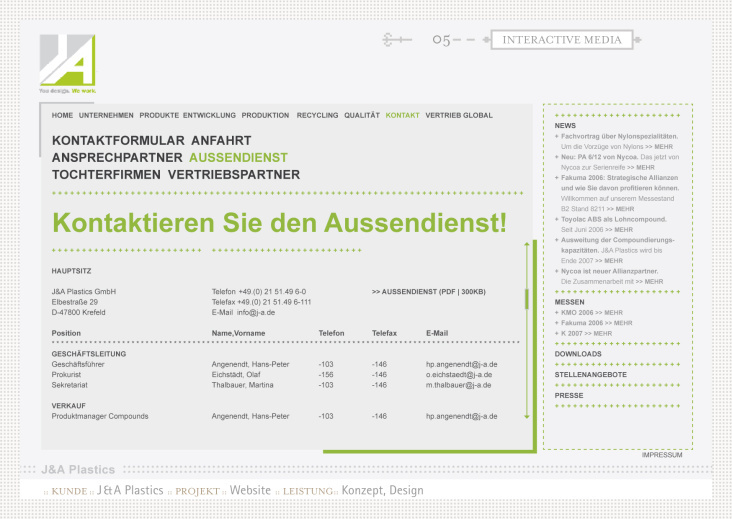Open the TOCHTERFIRMEN subpage
This screenshot has width=732, height=519.
[x=106, y=175]
